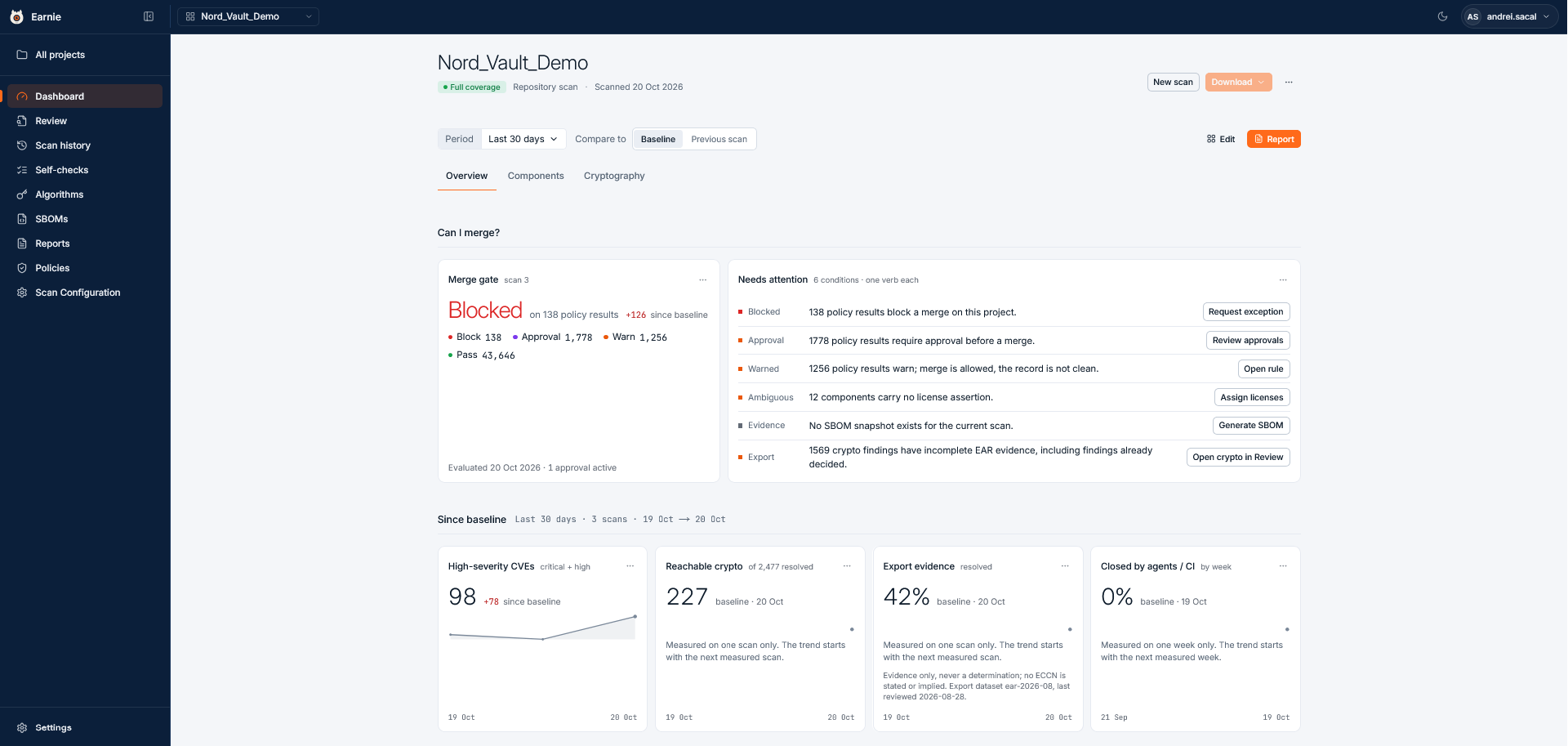Open SBOMs page
1568x746 pixels.
pos(85,219)
